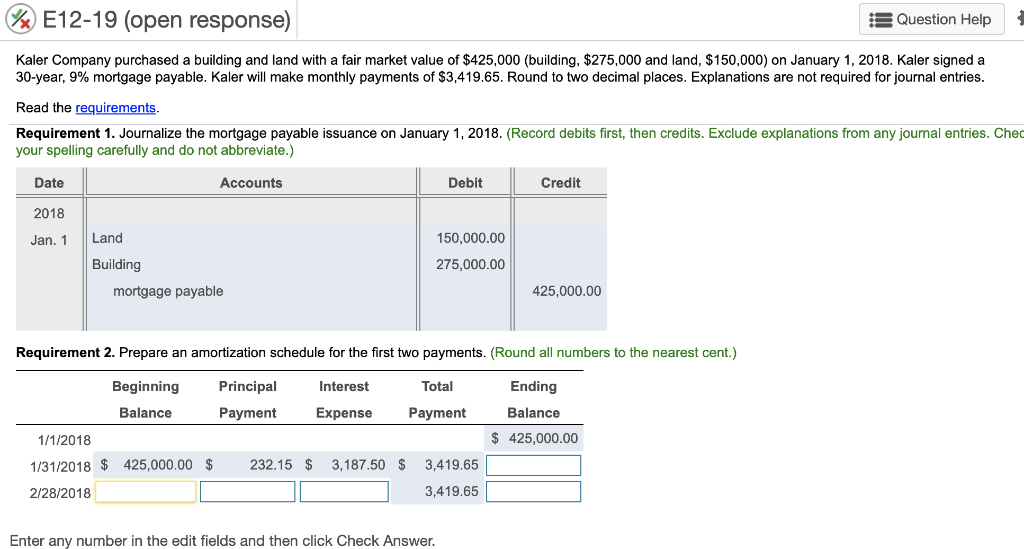Image resolution: width=1024 pixels, height=549 pixels.
Task: Click the empty fourth journal account row
Action: click(251, 318)
